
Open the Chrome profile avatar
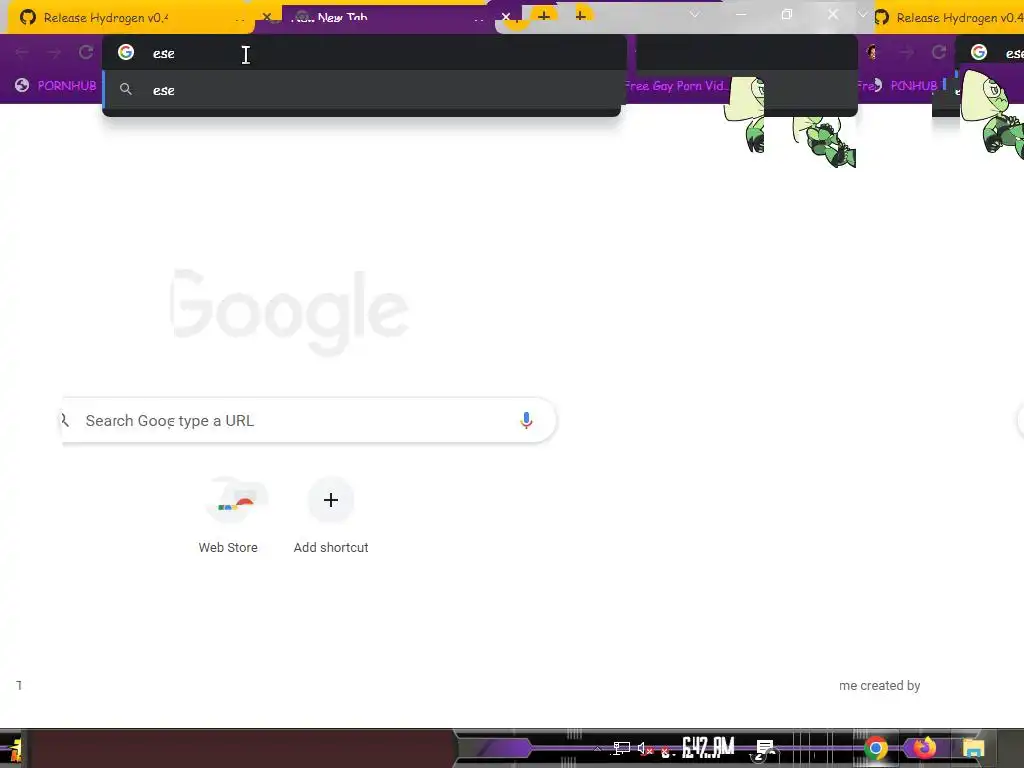(871, 52)
